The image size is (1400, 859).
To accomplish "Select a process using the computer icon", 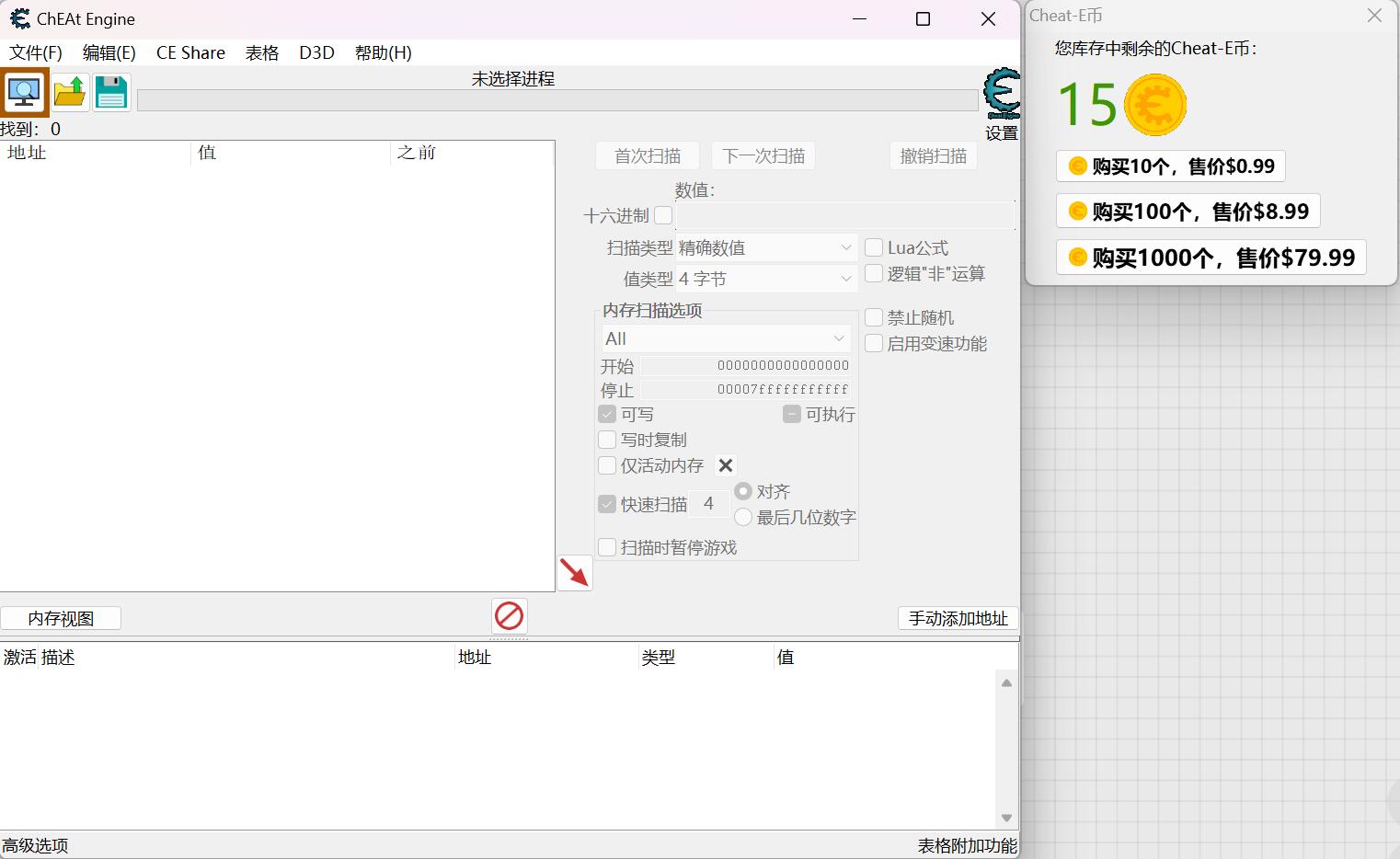I will (24, 92).
